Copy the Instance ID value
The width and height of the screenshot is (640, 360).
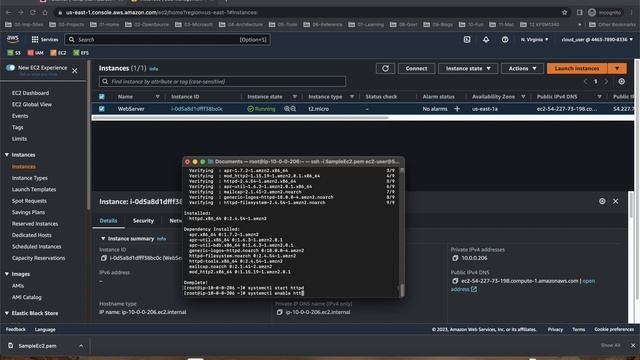(104, 258)
